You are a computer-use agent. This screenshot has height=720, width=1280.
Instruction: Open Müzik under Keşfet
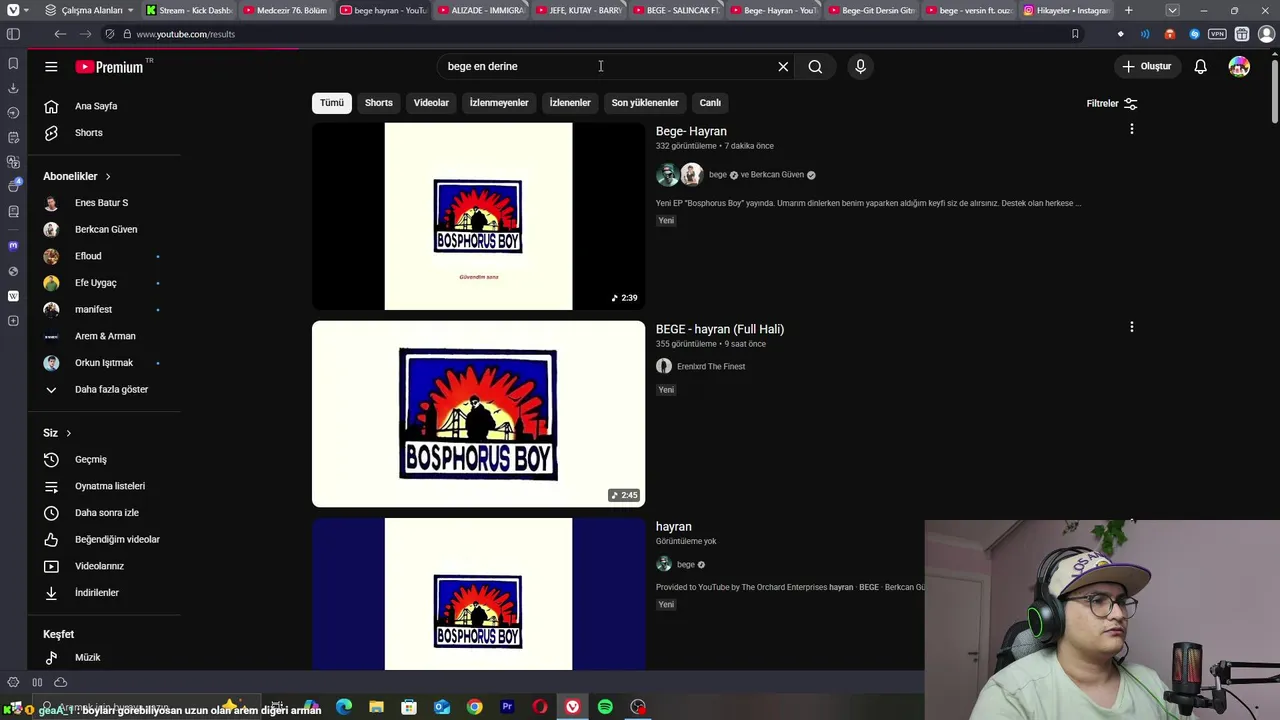click(x=88, y=658)
